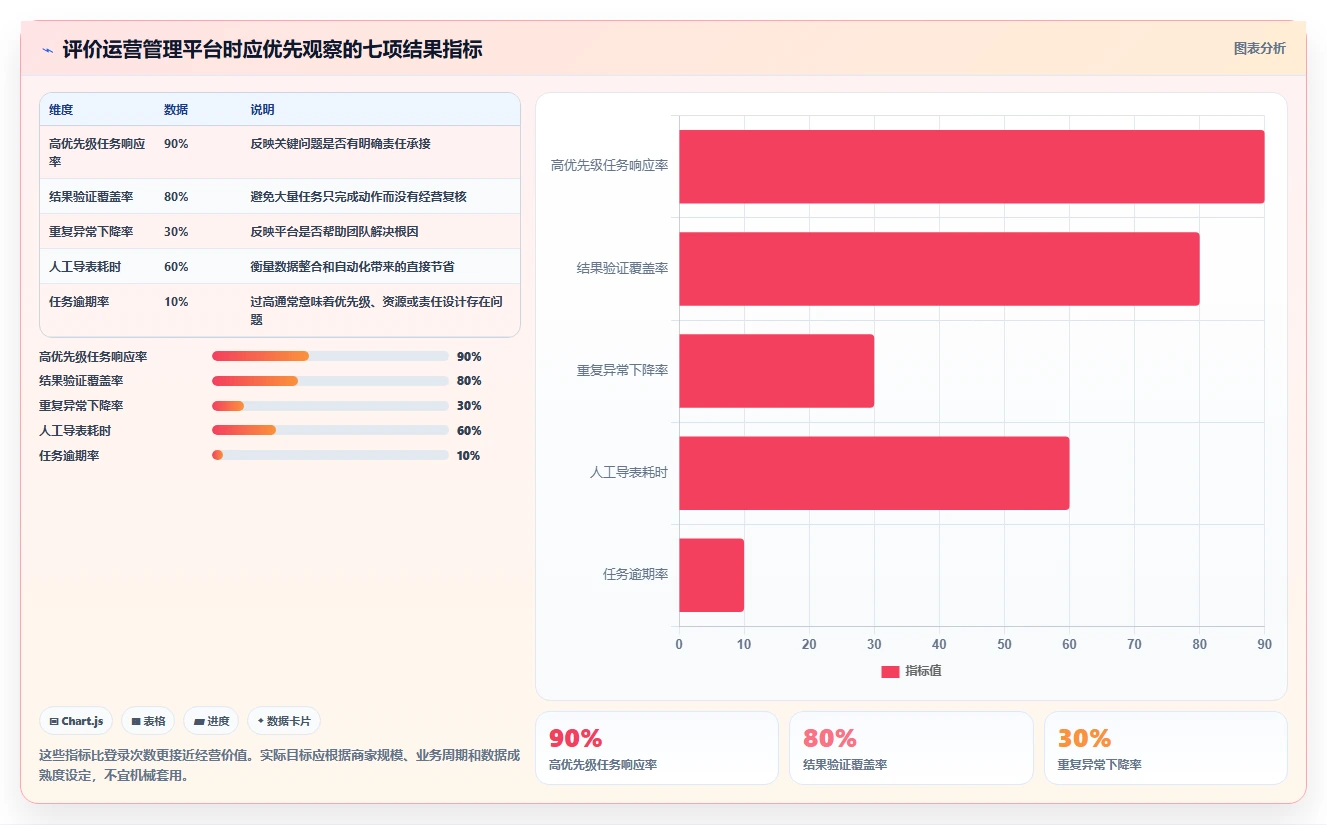Open the 90% 高优先级任务响应率 data card
The image size is (1327, 825).
point(656,748)
